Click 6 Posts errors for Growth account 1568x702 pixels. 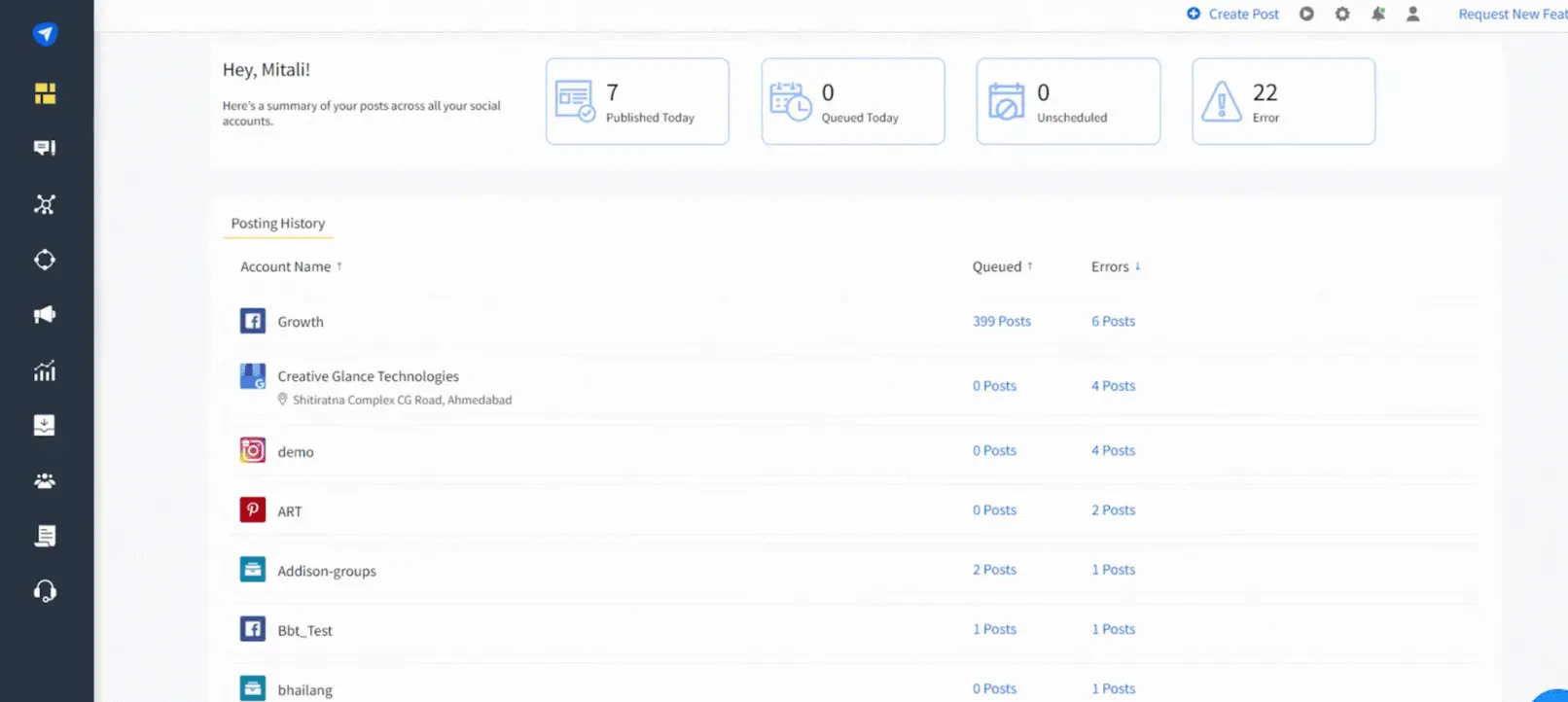(x=1113, y=321)
